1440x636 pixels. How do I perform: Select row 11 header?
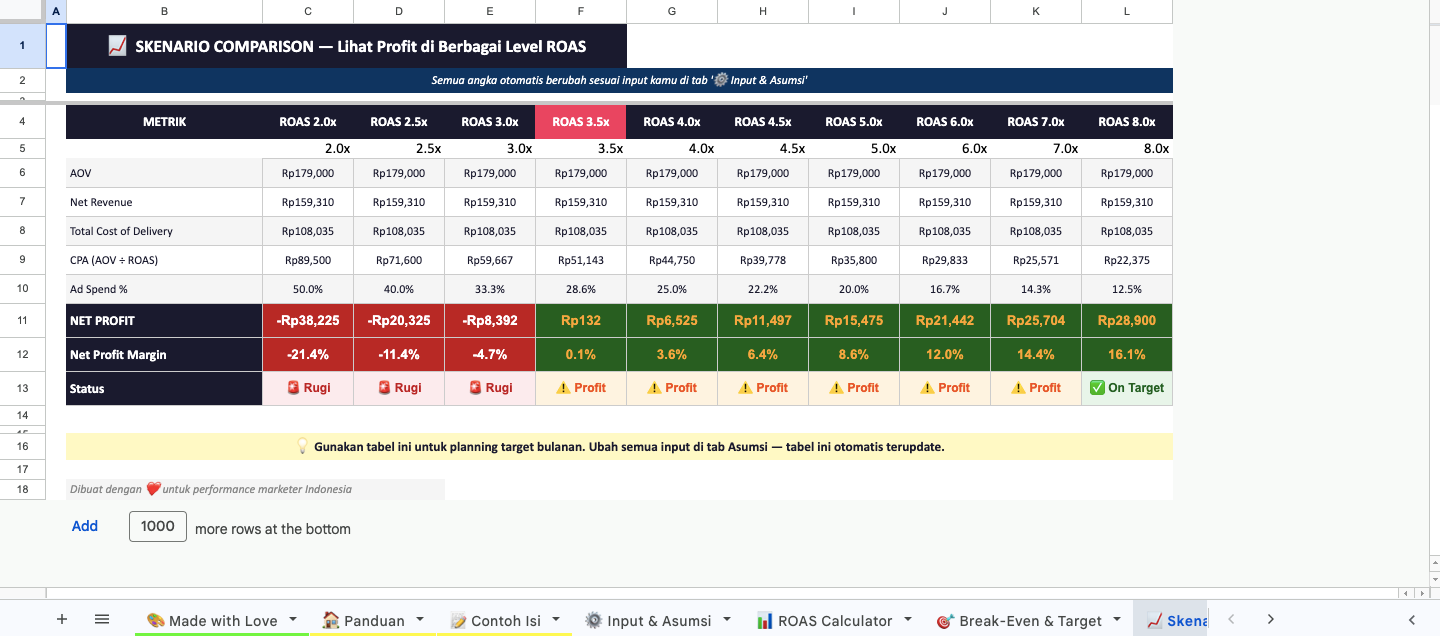tap(22, 321)
